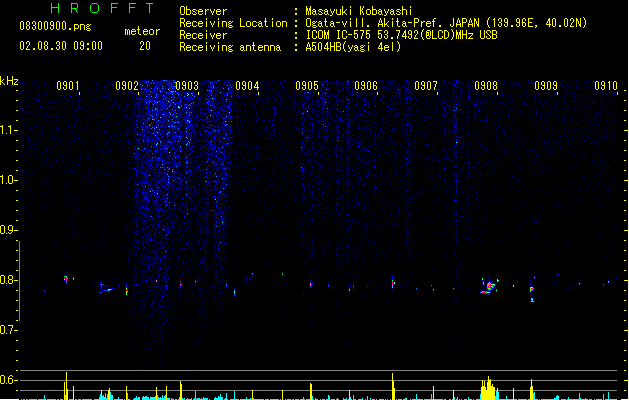Click the 0906 time marker
This screenshot has height=400, width=629.
click(366, 86)
